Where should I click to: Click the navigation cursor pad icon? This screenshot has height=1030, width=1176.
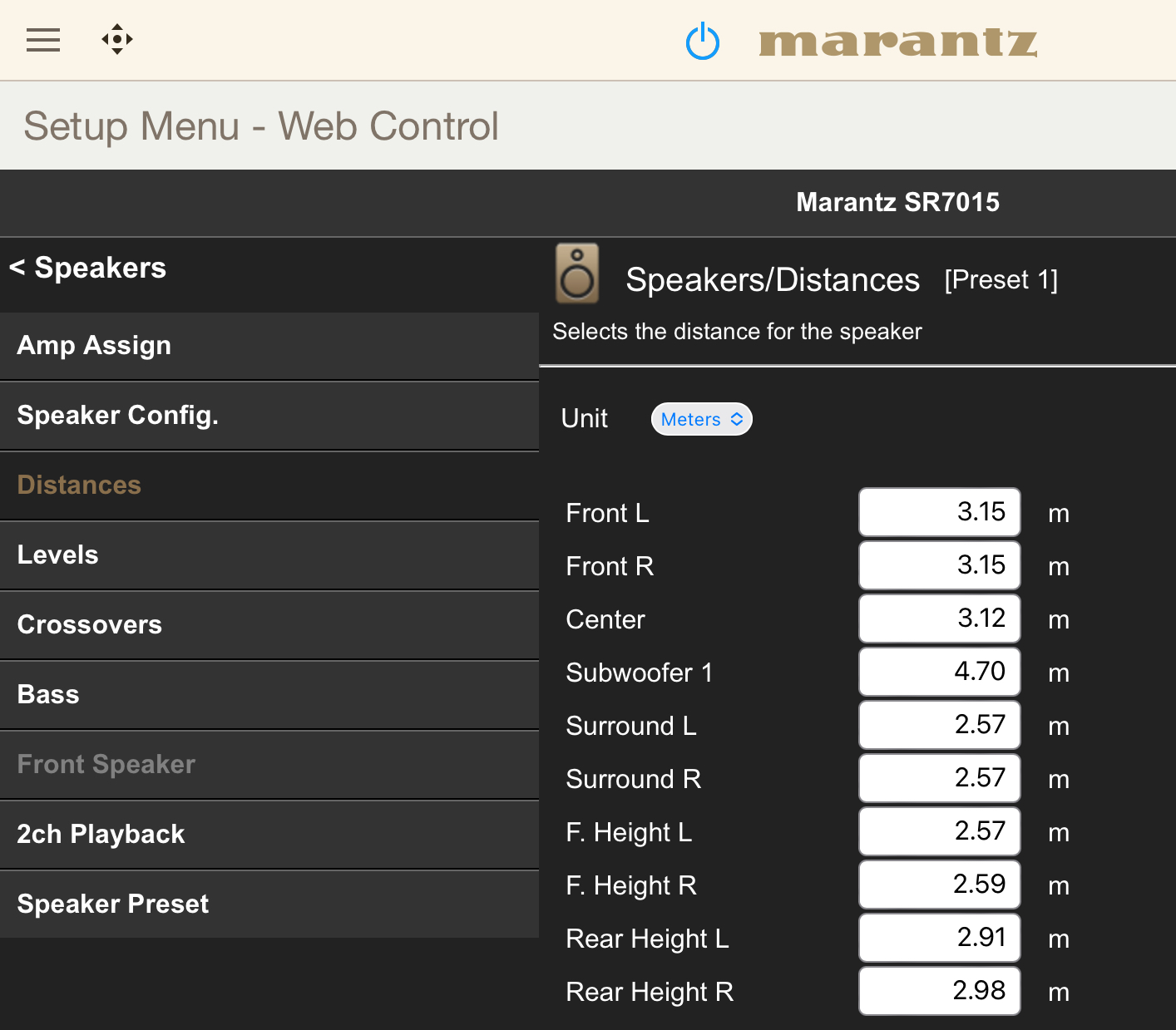[117, 39]
